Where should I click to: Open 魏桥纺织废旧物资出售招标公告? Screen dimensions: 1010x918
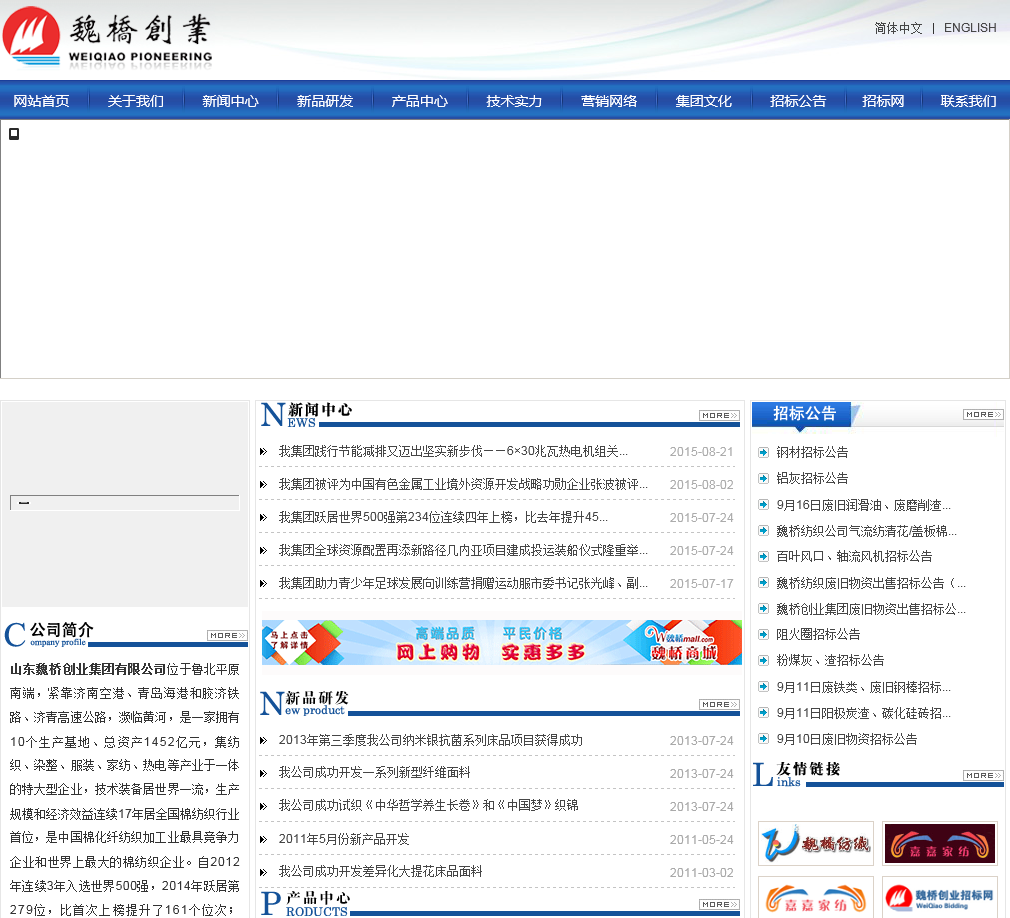(x=871, y=583)
